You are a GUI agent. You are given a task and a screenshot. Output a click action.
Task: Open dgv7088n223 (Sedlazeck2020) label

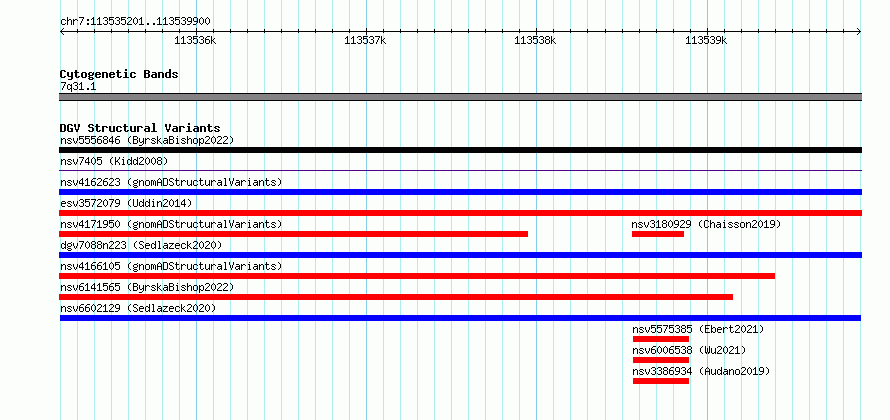(141, 245)
